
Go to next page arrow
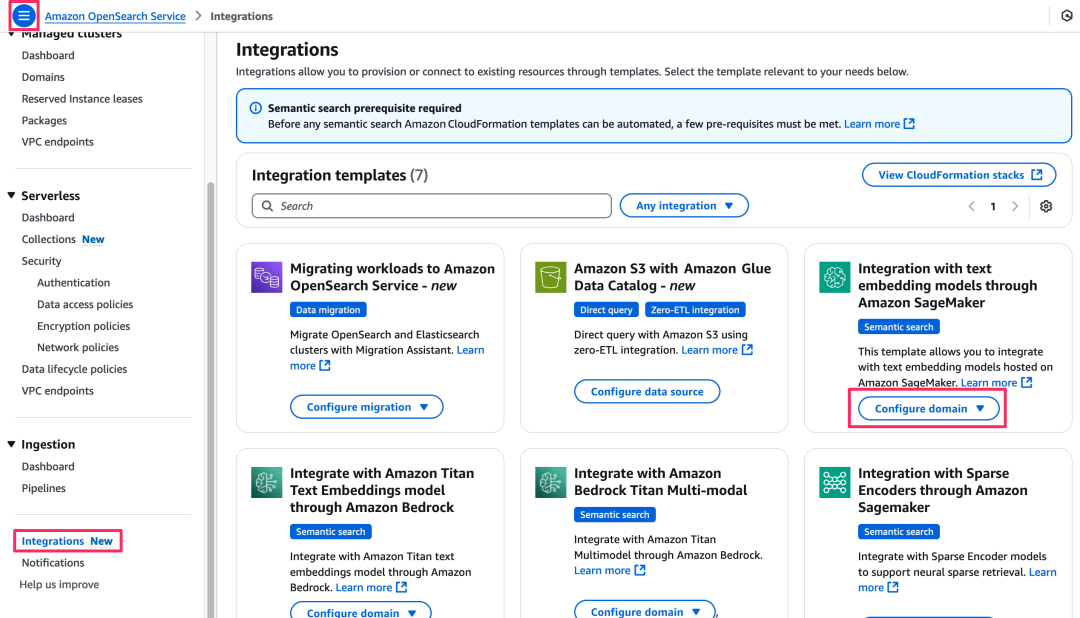(x=1015, y=206)
